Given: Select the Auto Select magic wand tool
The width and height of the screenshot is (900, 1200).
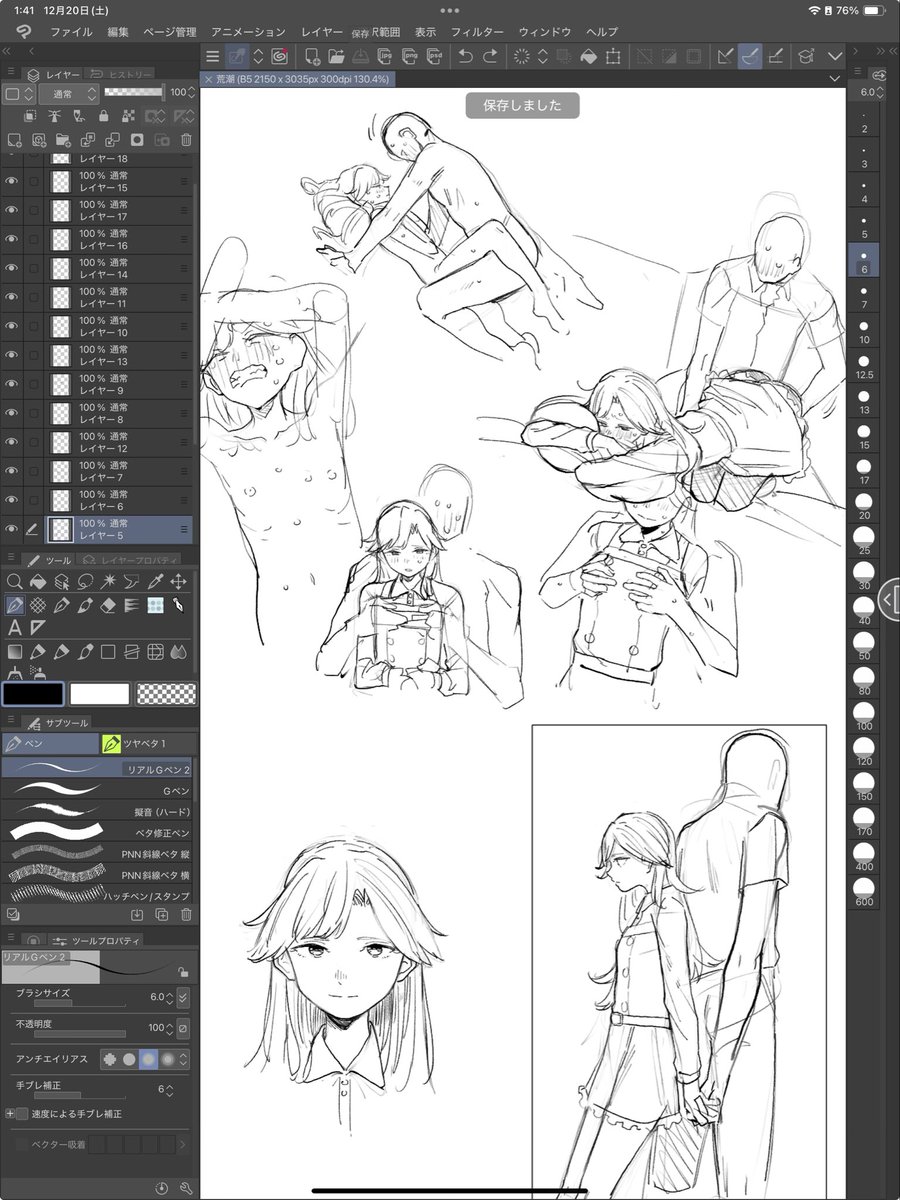Looking at the screenshot, I should click(x=108, y=581).
